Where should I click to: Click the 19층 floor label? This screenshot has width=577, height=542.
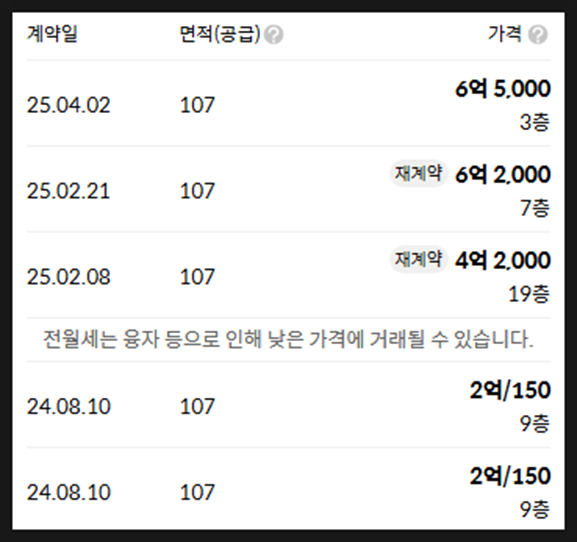(x=529, y=294)
